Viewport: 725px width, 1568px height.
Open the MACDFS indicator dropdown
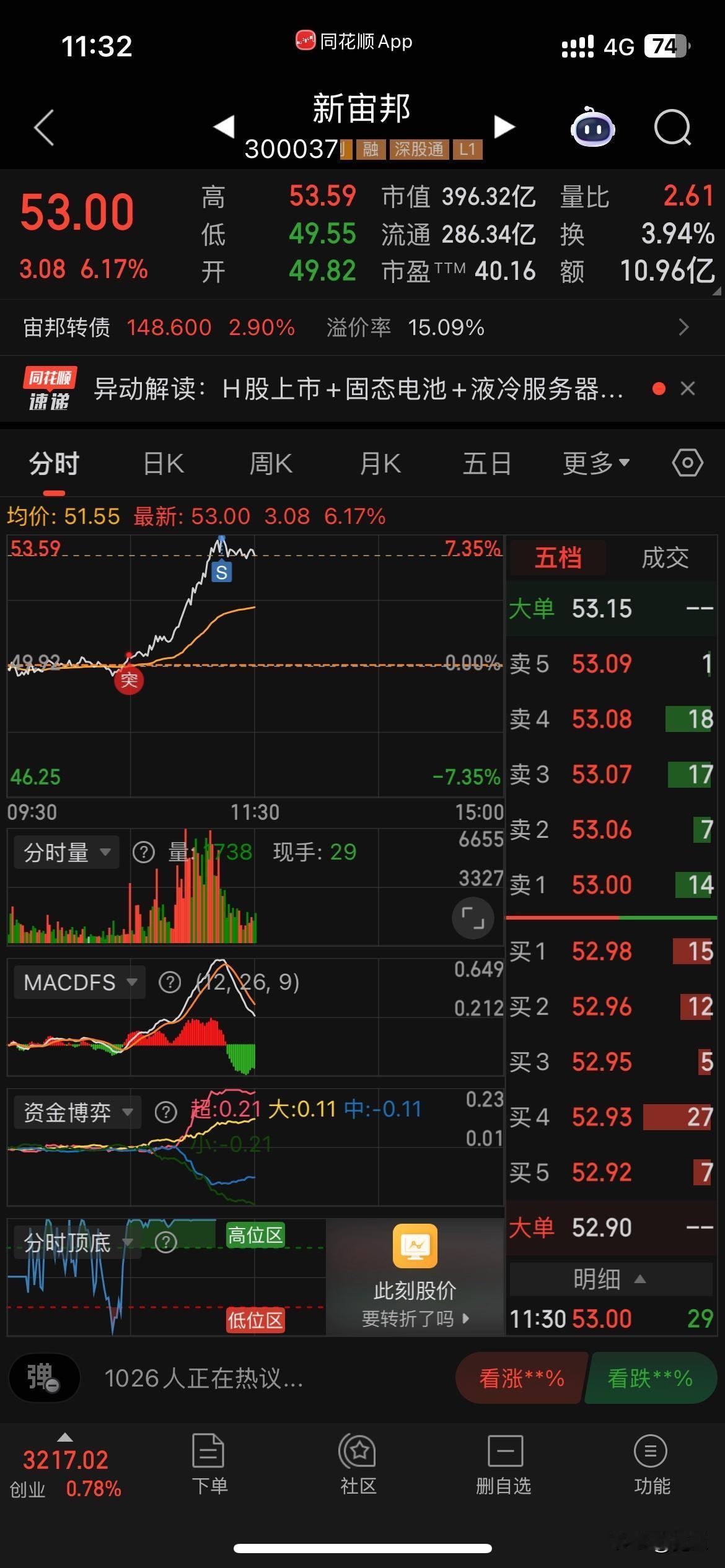[80, 982]
